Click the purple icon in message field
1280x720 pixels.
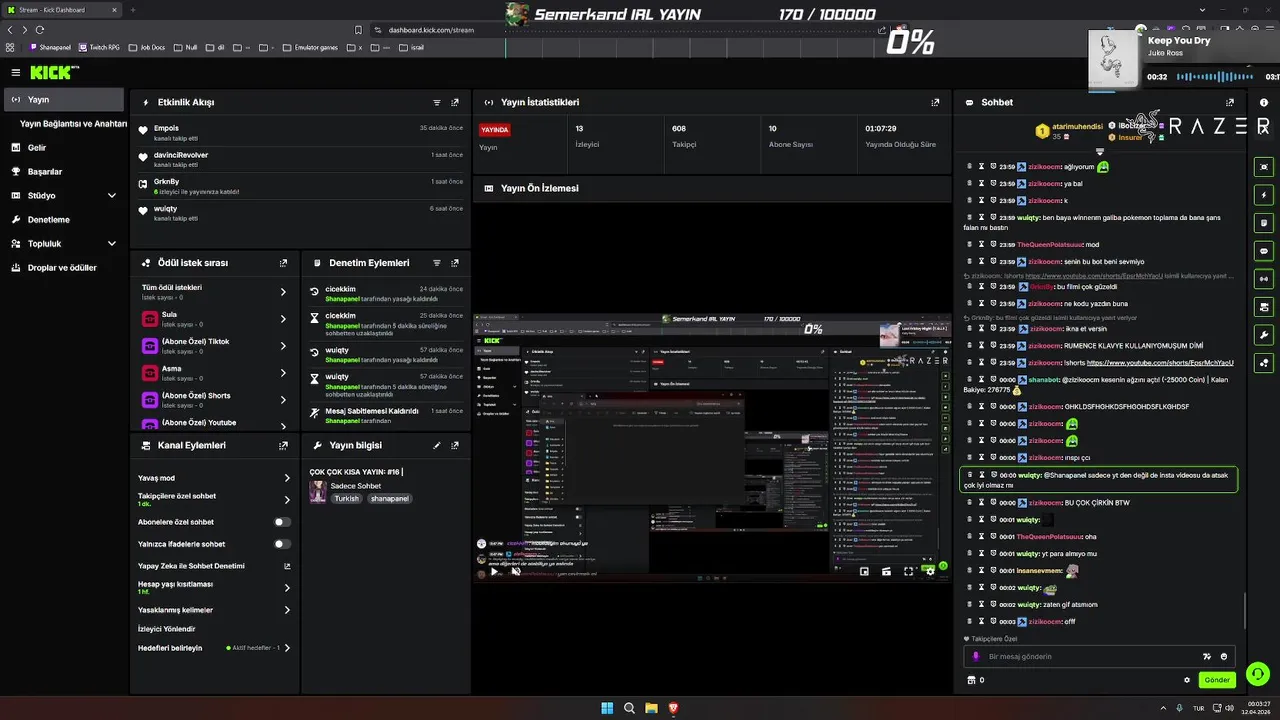pyautogui.click(x=976, y=657)
